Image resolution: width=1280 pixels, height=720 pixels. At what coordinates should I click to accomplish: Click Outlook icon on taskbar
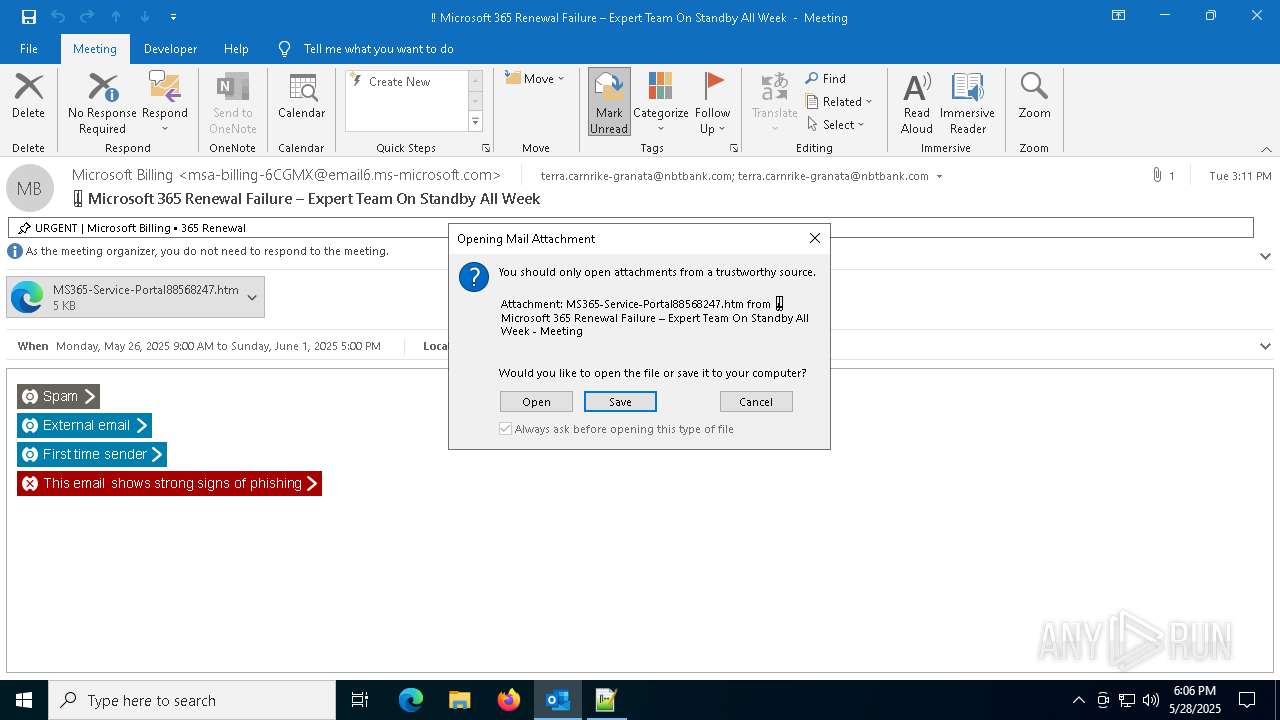coord(557,700)
